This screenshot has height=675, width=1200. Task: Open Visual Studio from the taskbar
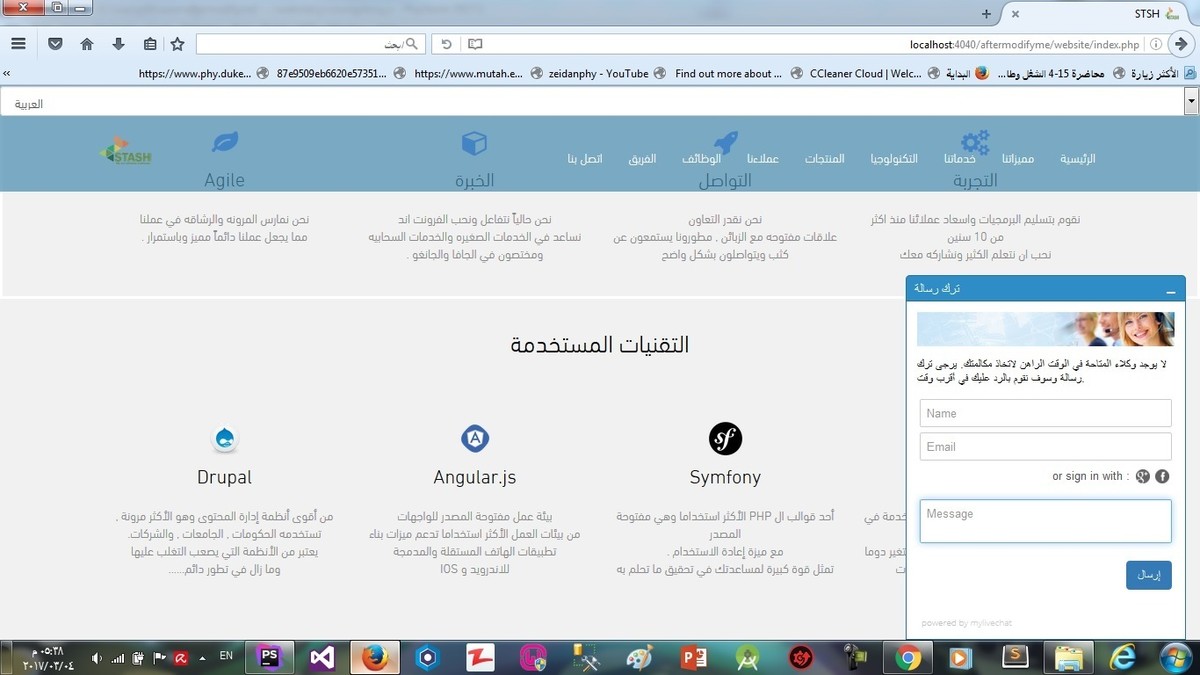322,657
